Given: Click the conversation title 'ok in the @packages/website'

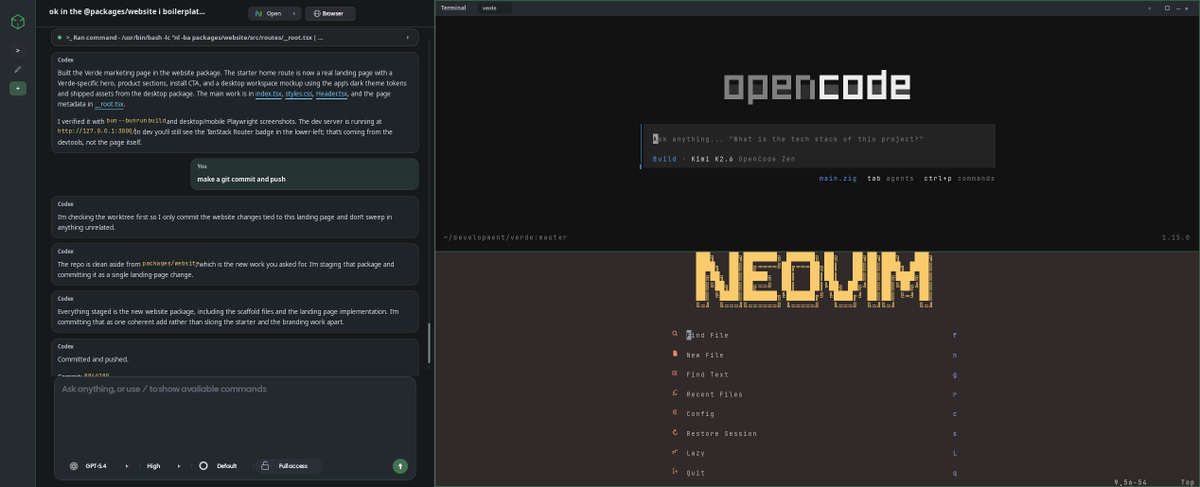Looking at the screenshot, I should coord(127,11).
